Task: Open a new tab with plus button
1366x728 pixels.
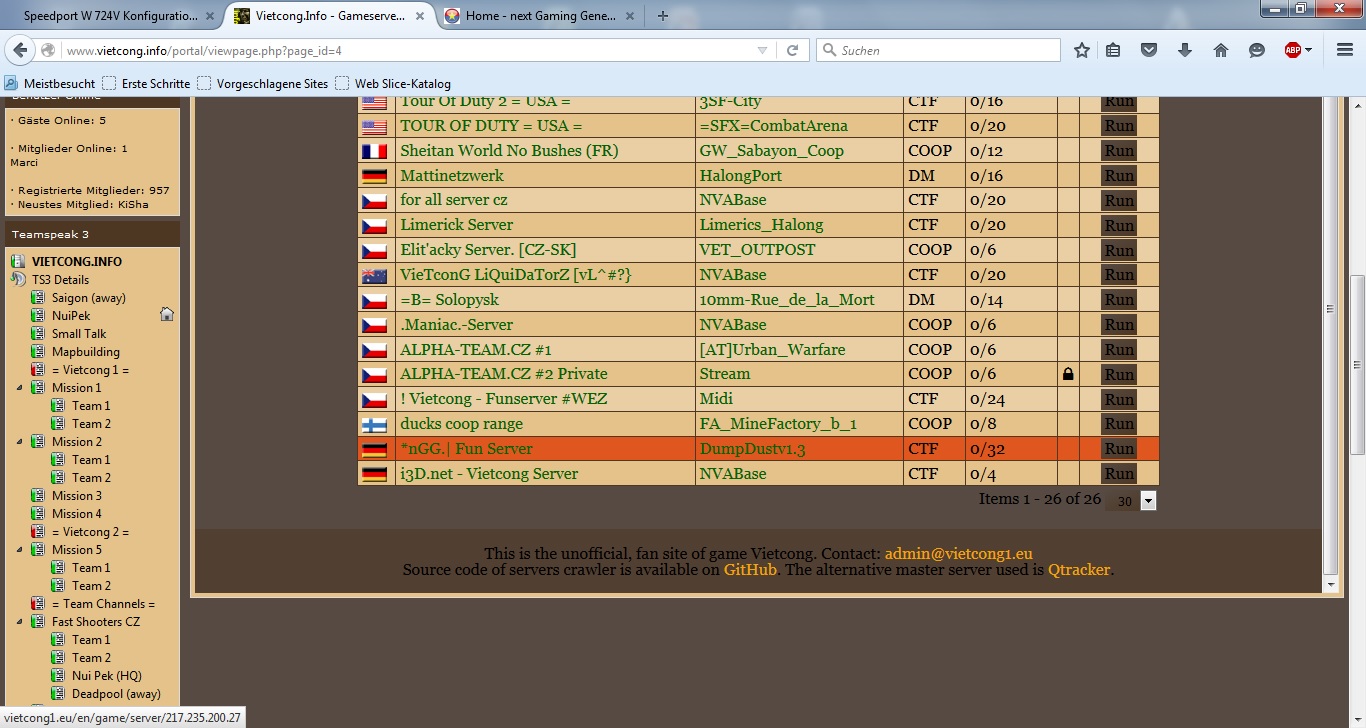Action: point(662,16)
